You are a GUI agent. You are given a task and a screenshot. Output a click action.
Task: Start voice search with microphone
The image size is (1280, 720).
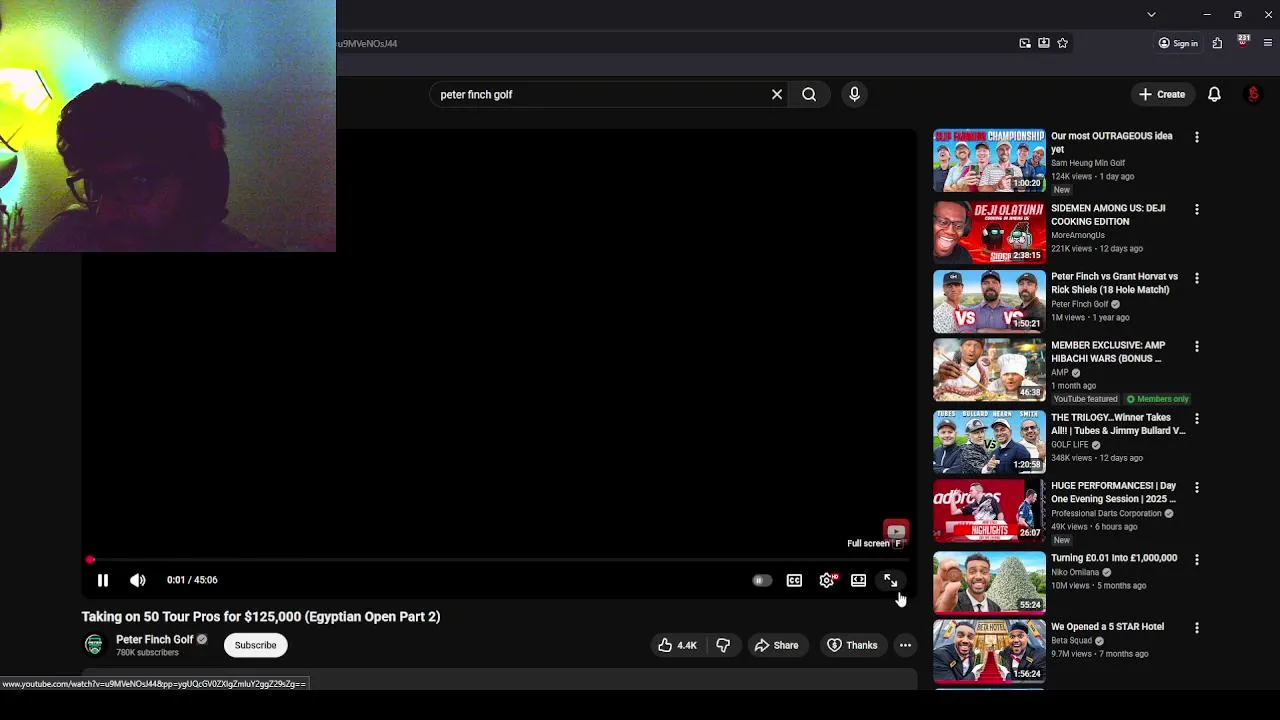[854, 94]
